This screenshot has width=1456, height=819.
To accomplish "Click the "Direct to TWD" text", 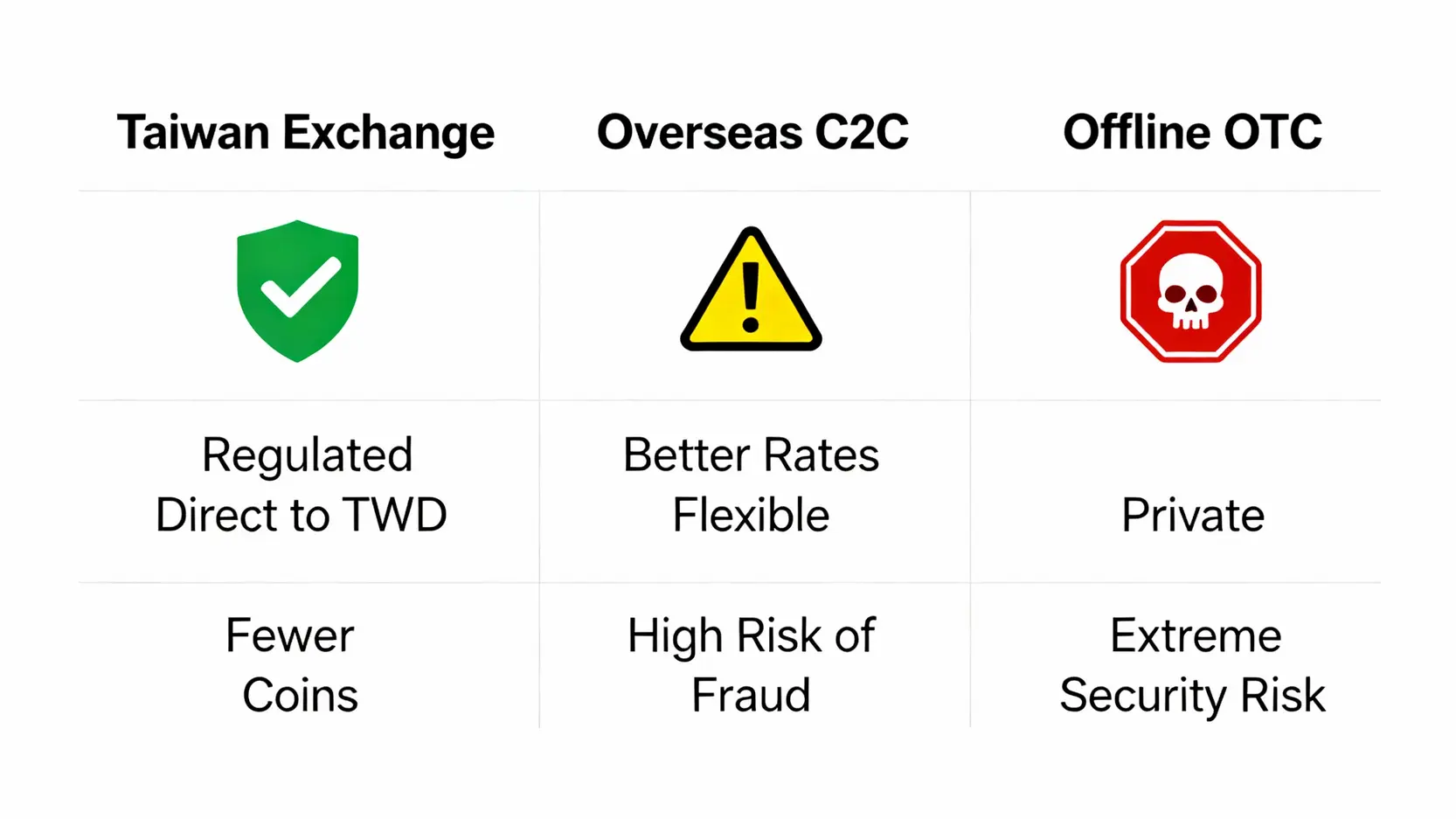I will point(302,515).
